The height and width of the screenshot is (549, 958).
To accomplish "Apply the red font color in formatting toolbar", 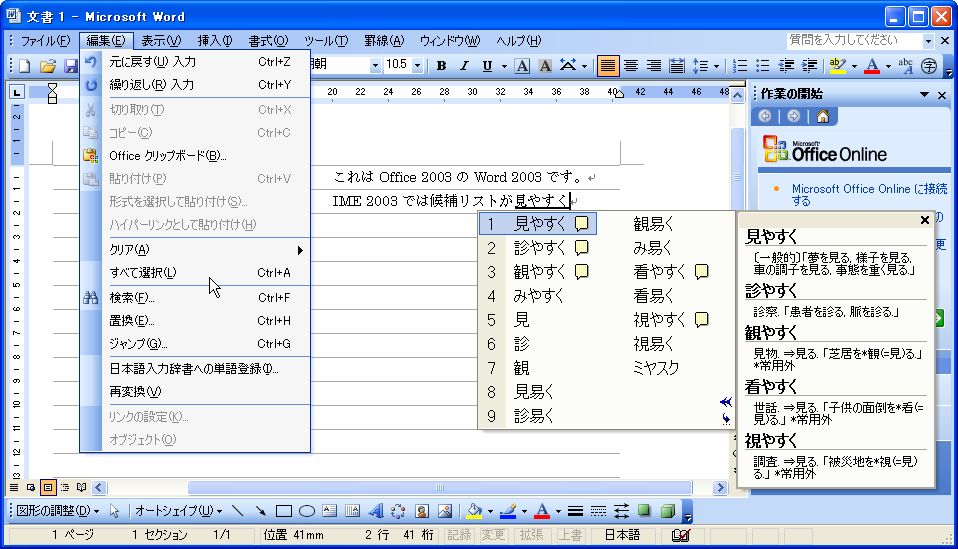I will pos(872,65).
